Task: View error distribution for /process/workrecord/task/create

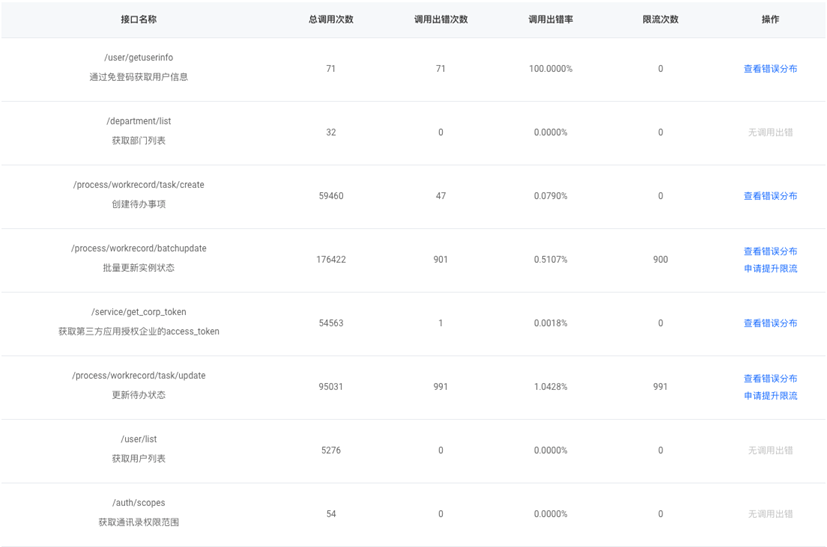Action: 770,196
